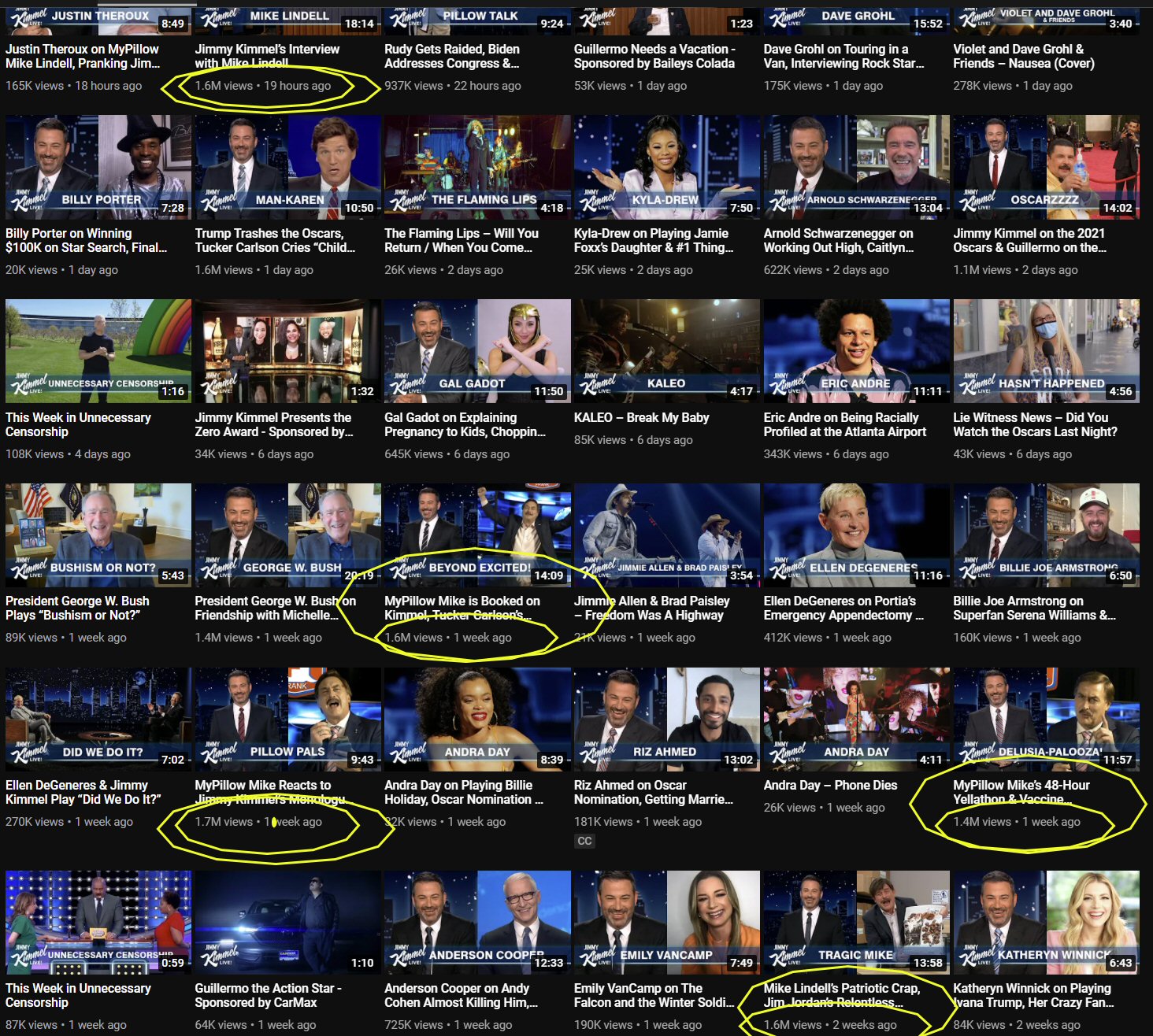Open the 8:39 ANDRA DAY interview thumbnail
Screen dimensions: 1153x1036
(477, 720)
